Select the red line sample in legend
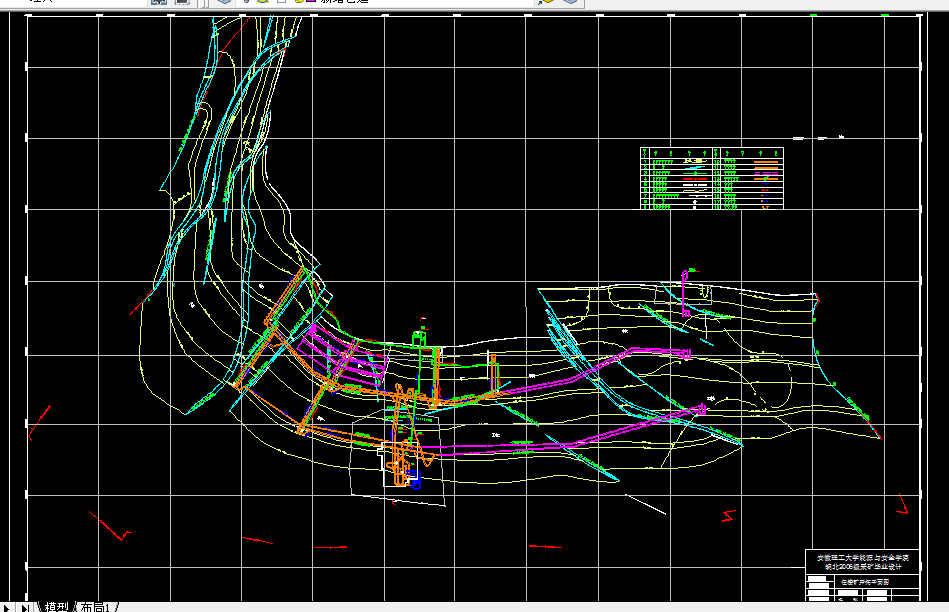The width and height of the screenshot is (949, 612). [x=695, y=179]
